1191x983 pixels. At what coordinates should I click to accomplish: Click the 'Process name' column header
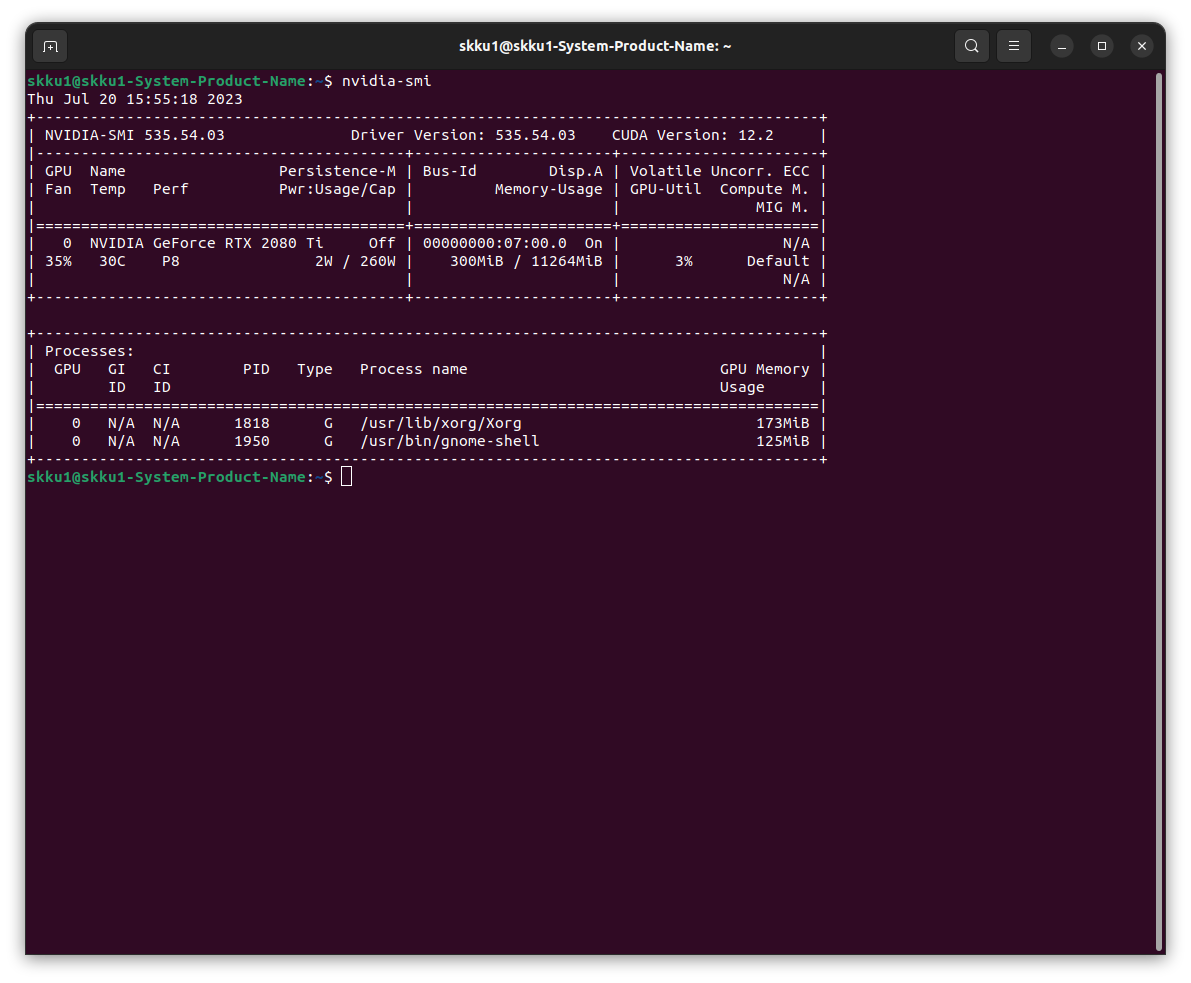tap(414, 369)
